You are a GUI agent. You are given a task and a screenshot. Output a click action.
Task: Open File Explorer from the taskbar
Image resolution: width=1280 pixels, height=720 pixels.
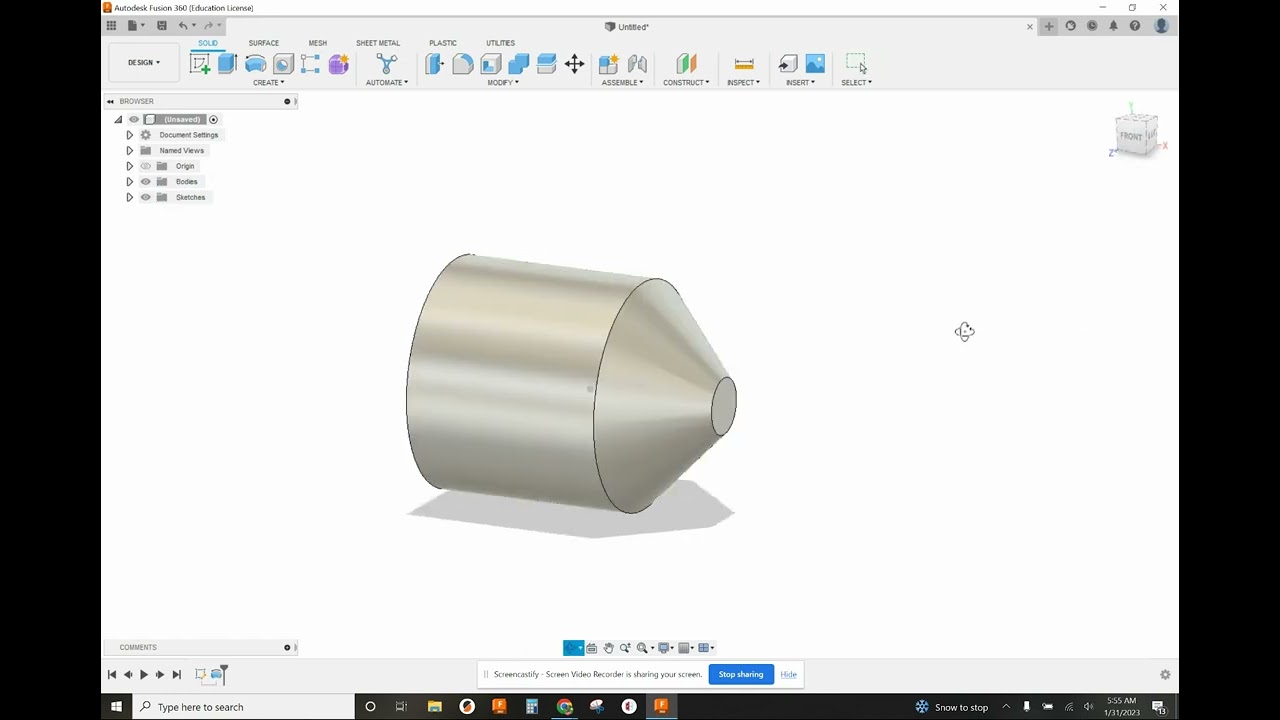[434, 707]
